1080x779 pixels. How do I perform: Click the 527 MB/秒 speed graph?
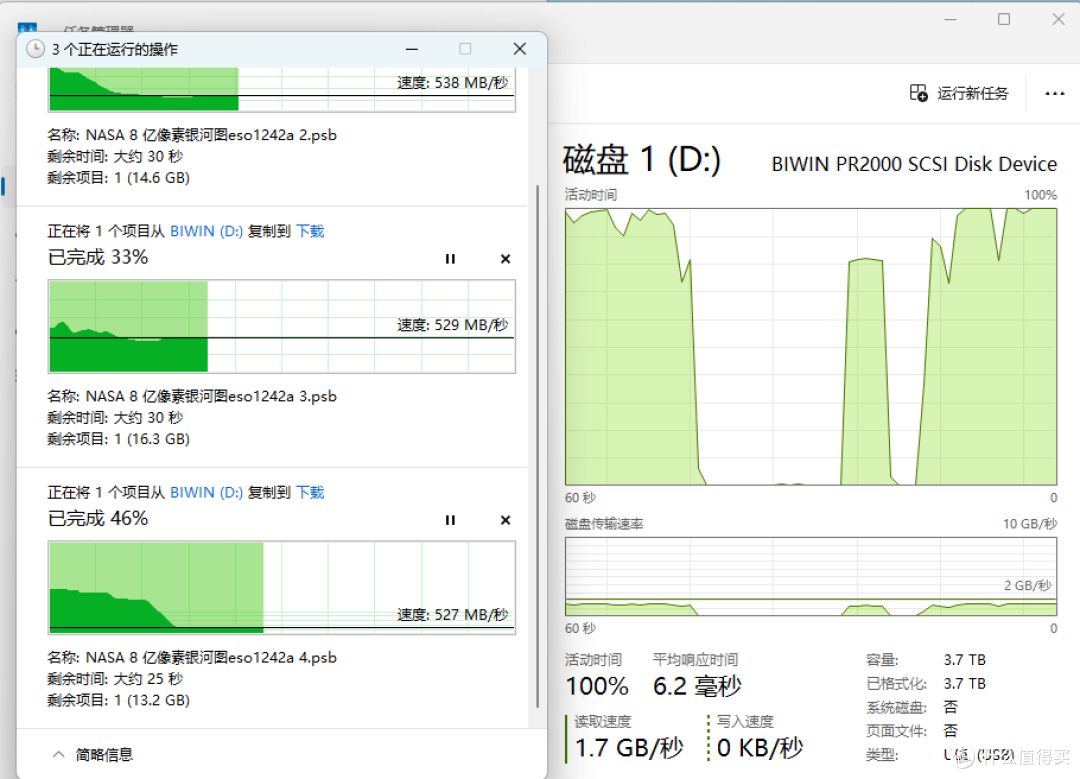coord(282,588)
